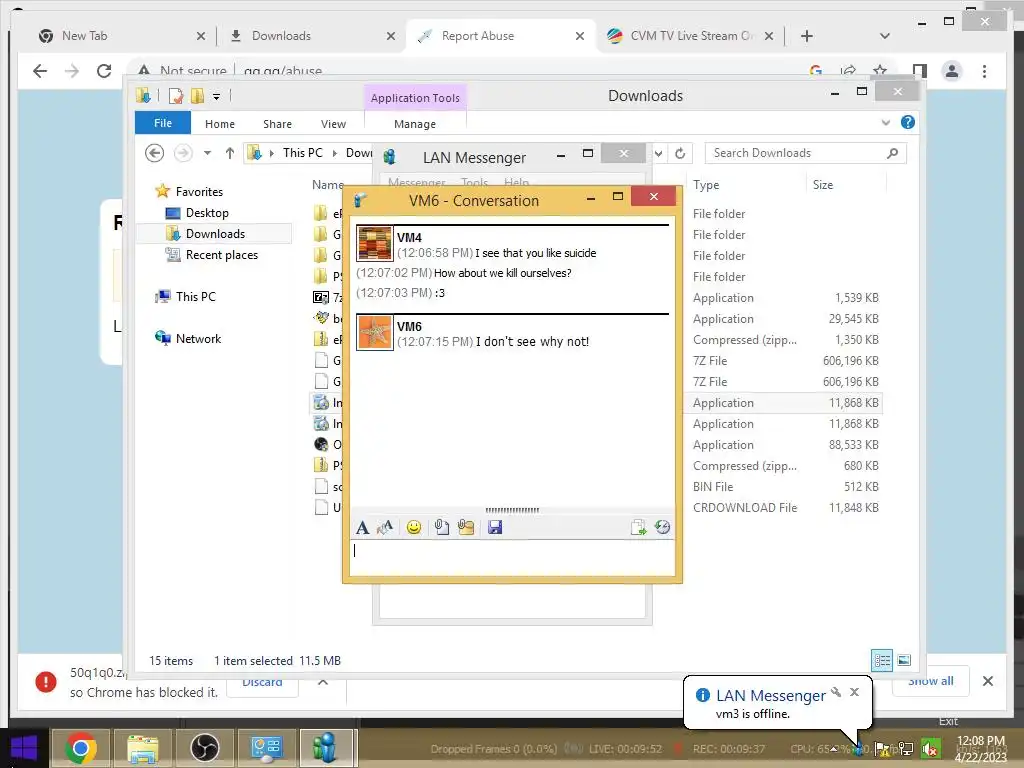Open recent locations dropdown in Explorer
Screen dimensions: 1024x768
click(x=207, y=153)
